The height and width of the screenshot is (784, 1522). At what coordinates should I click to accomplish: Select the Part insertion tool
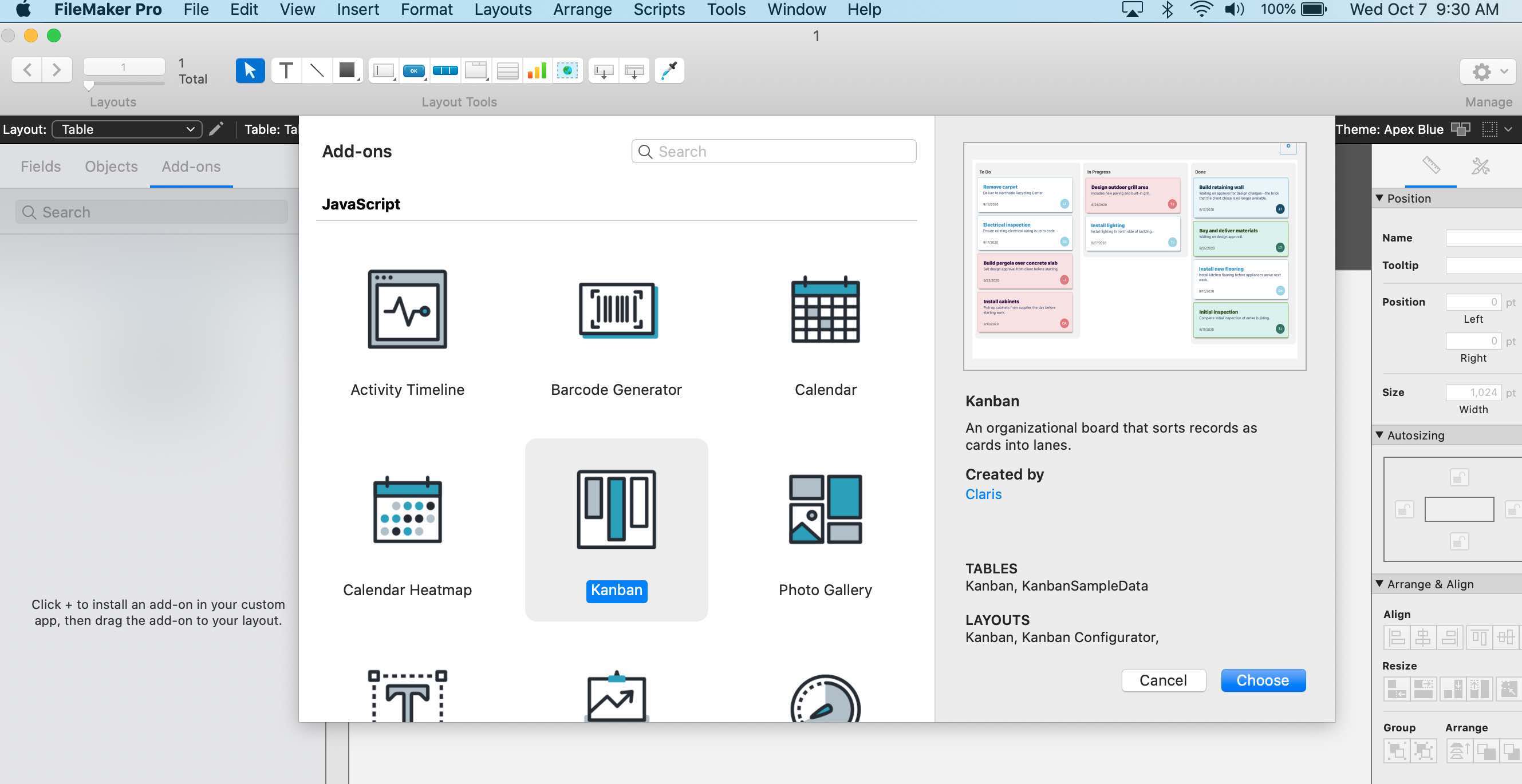(634, 71)
